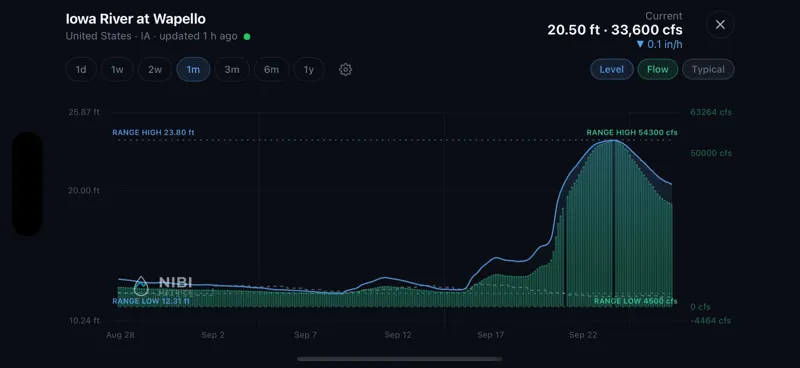Click the 'Aug 28' date axis label
Image resolution: width=800 pixels, height=368 pixels.
[x=120, y=335]
